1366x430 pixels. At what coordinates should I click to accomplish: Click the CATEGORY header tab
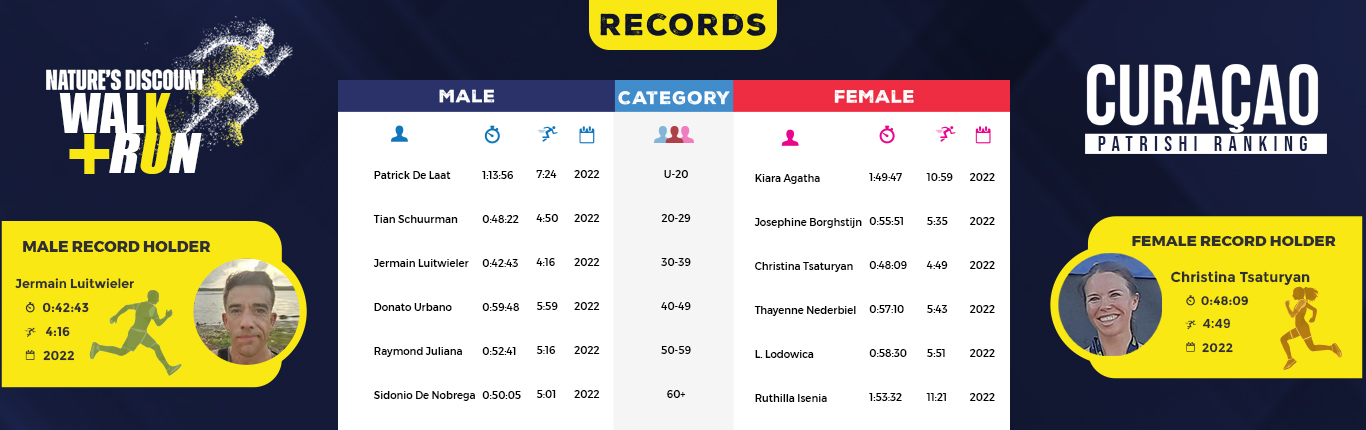[x=674, y=97]
